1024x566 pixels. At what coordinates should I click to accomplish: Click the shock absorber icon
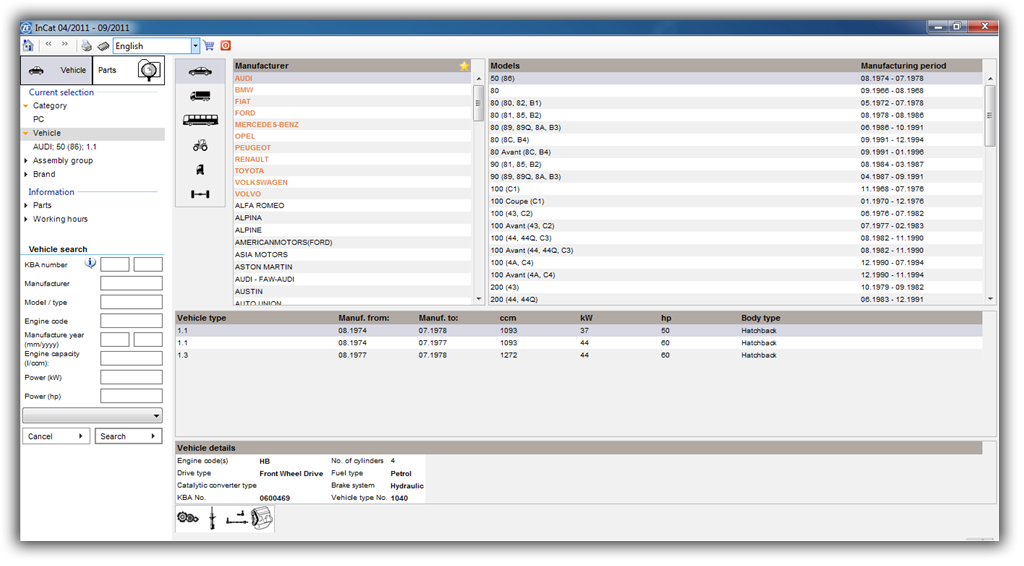212,519
